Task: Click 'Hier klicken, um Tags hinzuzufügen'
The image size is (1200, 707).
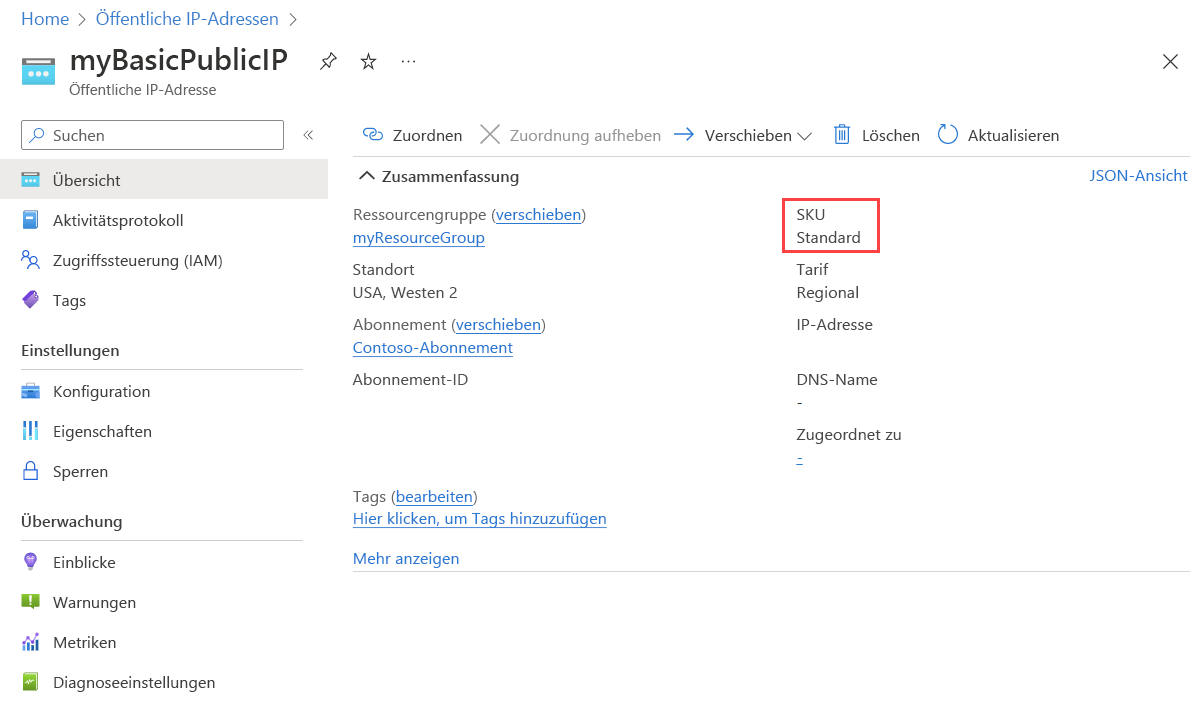Action: click(480, 518)
